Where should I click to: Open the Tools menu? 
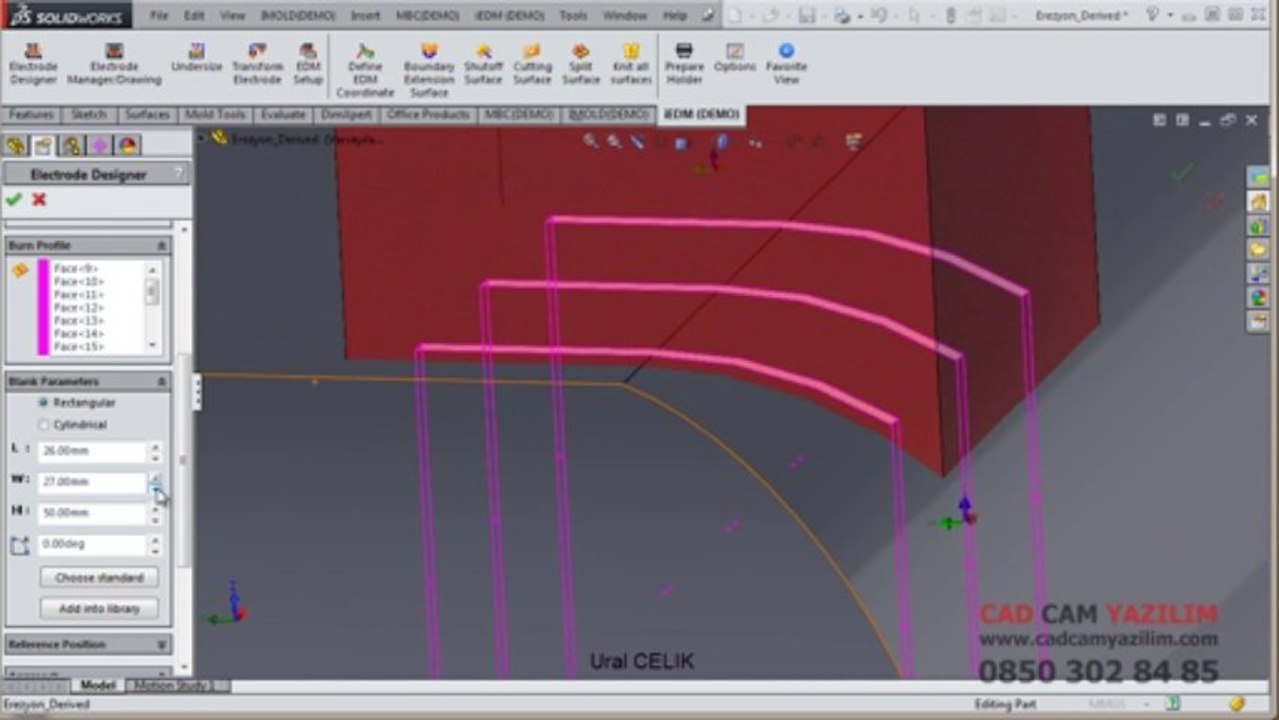point(573,16)
